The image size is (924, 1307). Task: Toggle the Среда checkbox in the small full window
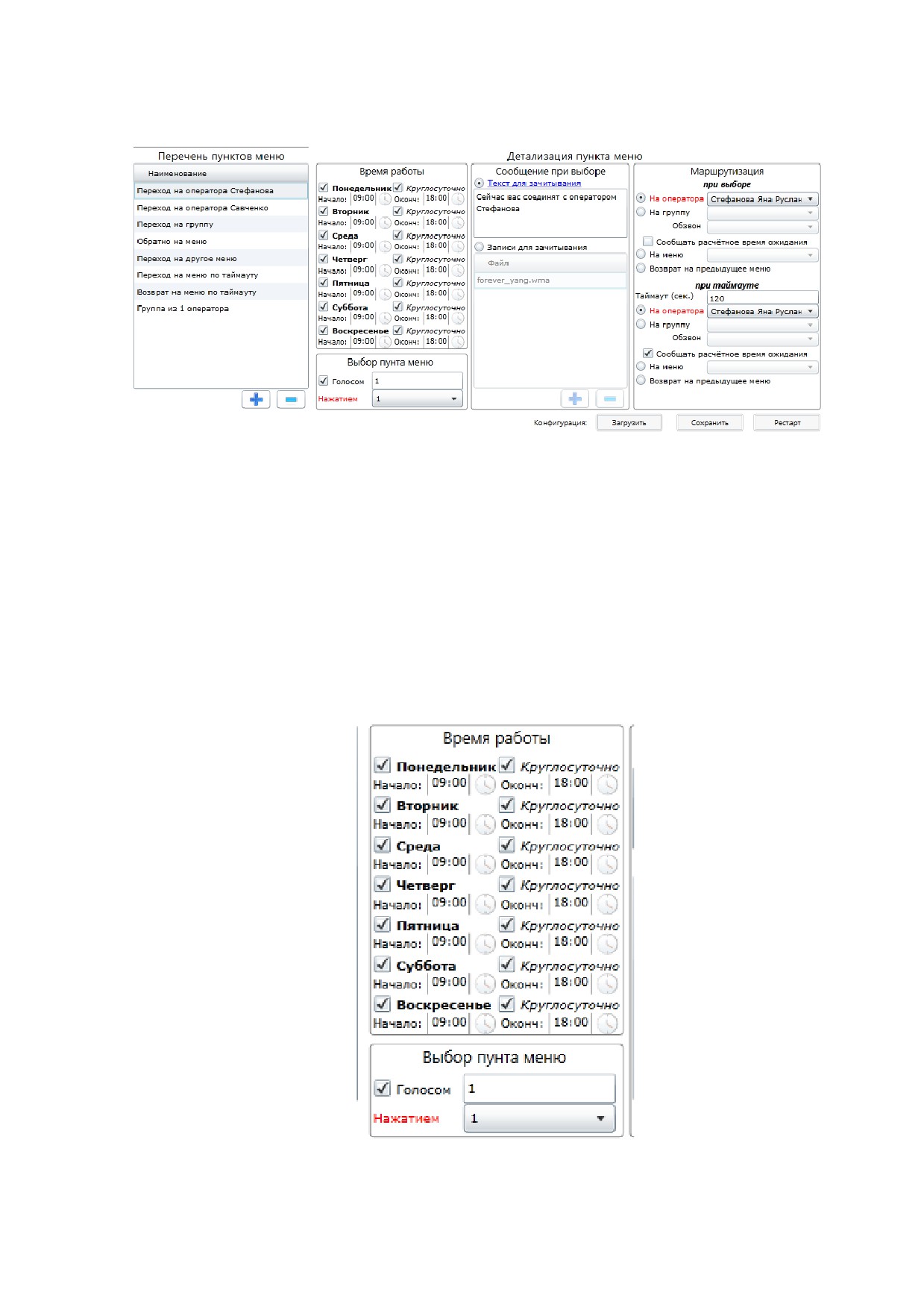point(324,235)
